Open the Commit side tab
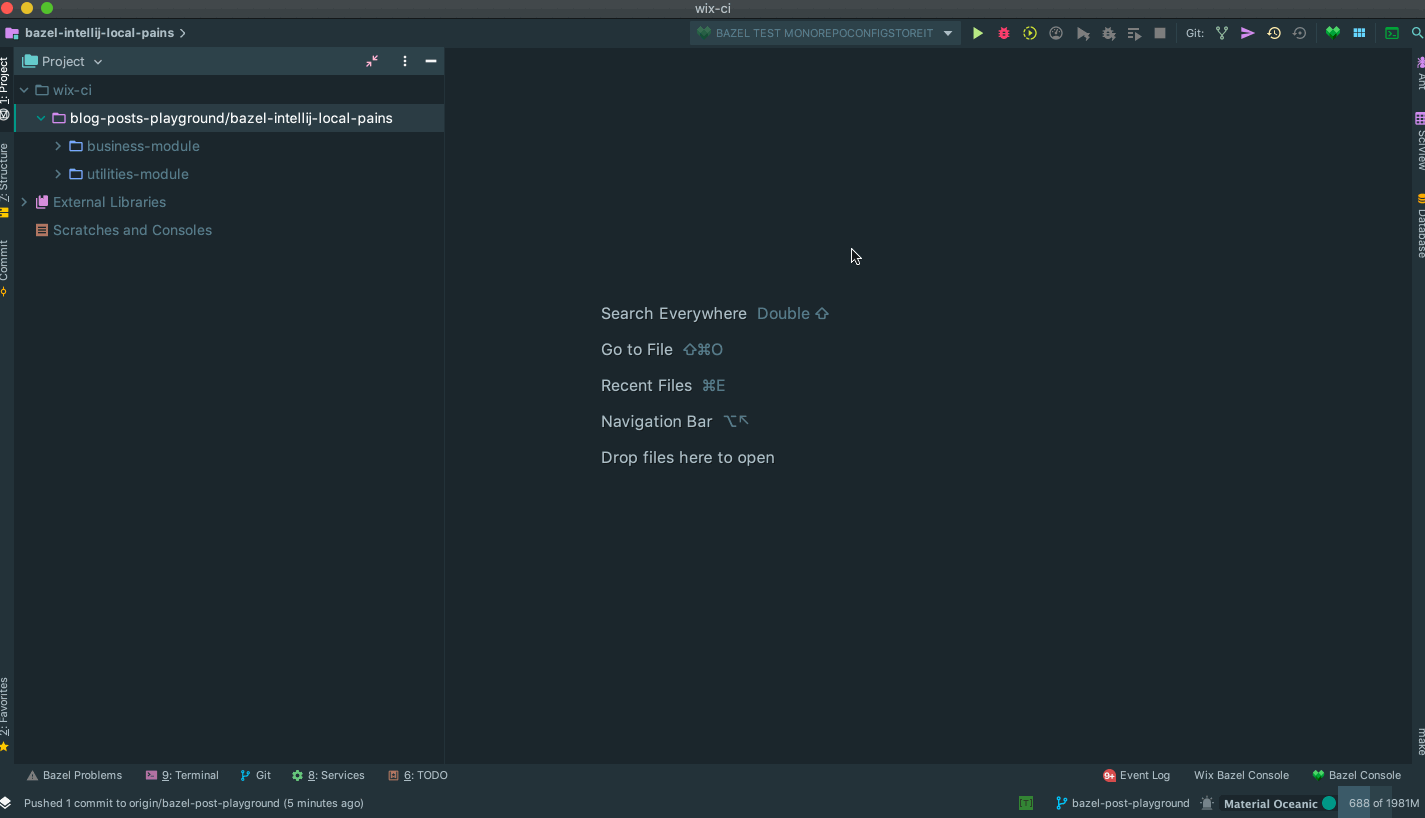1425x818 pixels. [5, 268]
